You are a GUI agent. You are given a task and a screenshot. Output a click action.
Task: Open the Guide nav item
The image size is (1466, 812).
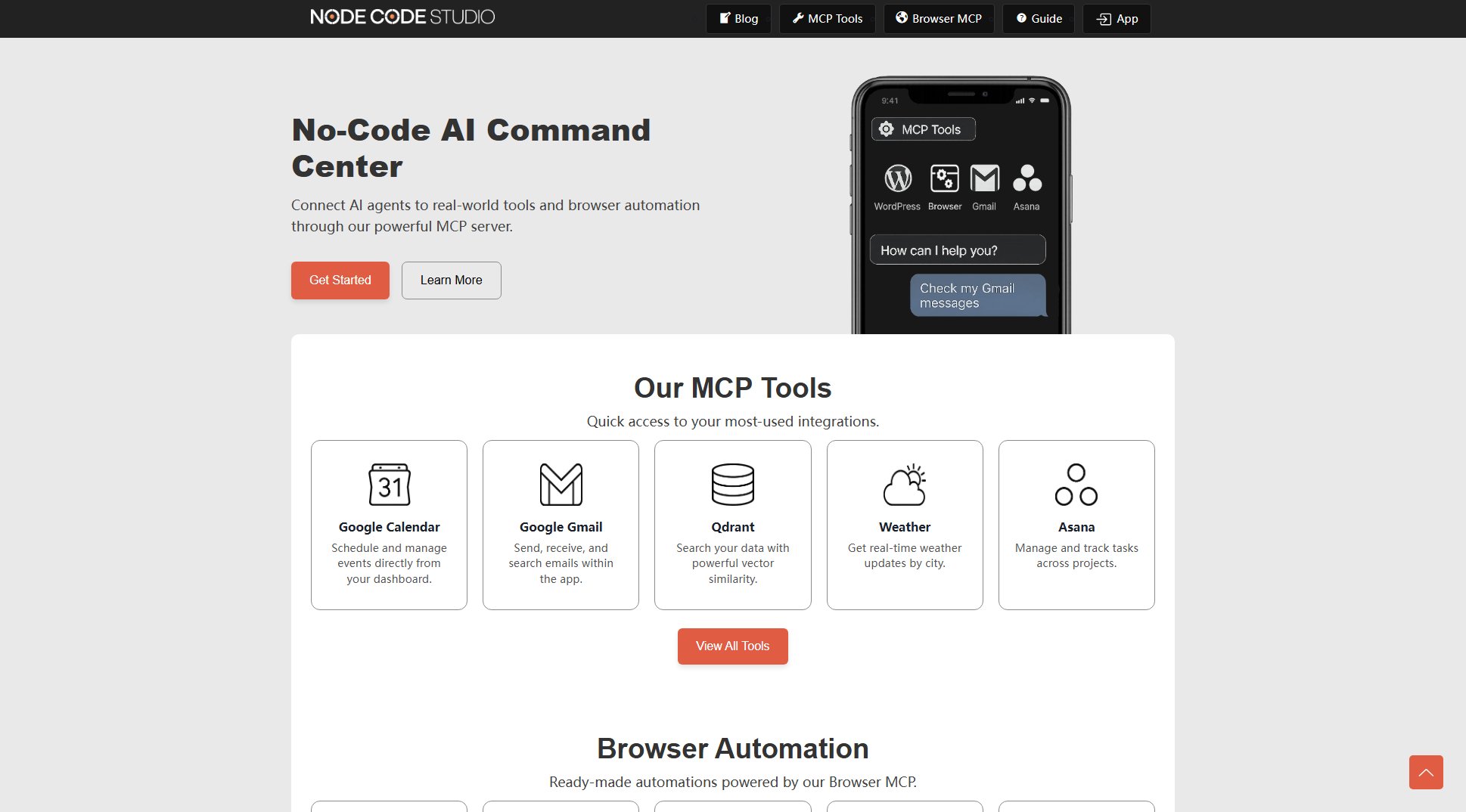(x=1039, y=19)
